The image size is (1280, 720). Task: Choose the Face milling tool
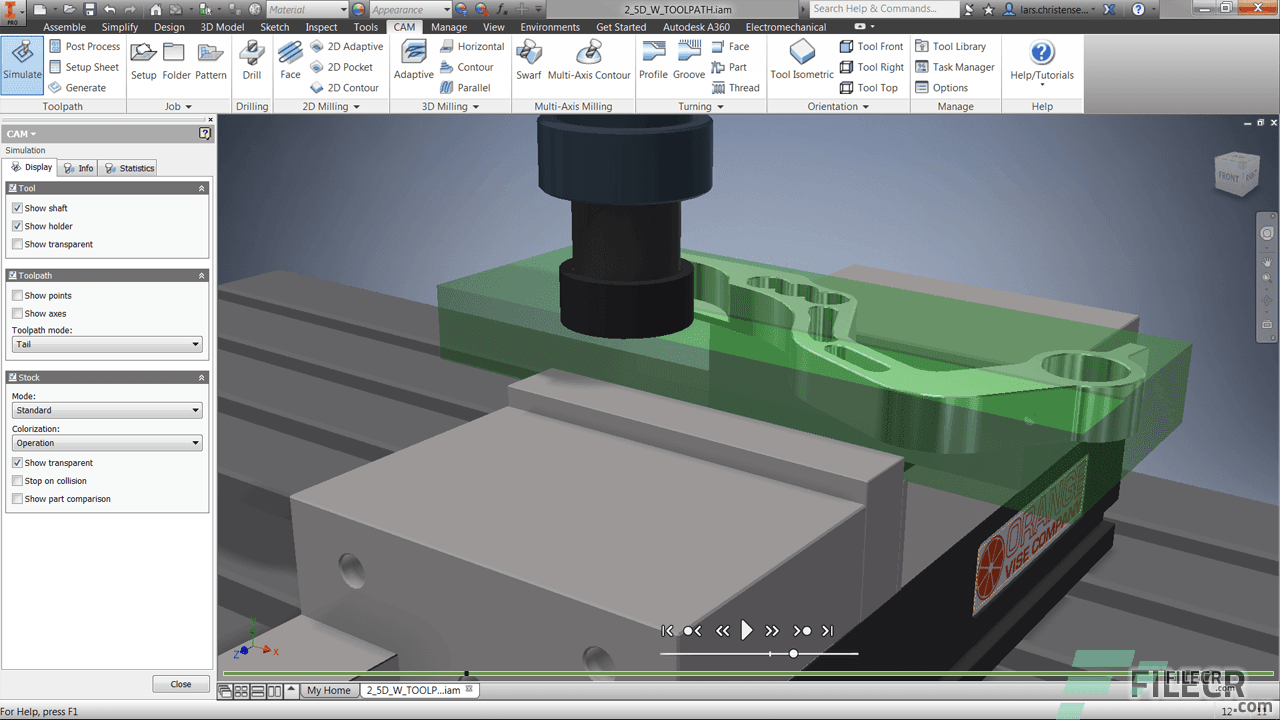click(x=290, y=59)
